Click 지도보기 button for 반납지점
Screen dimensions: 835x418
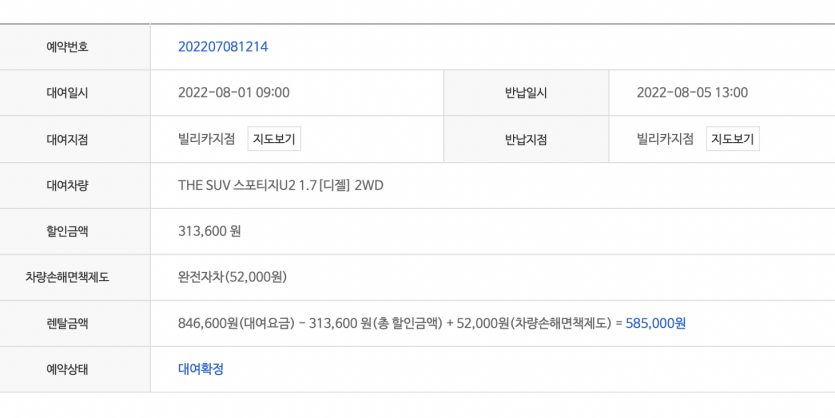tap(733, 139)
